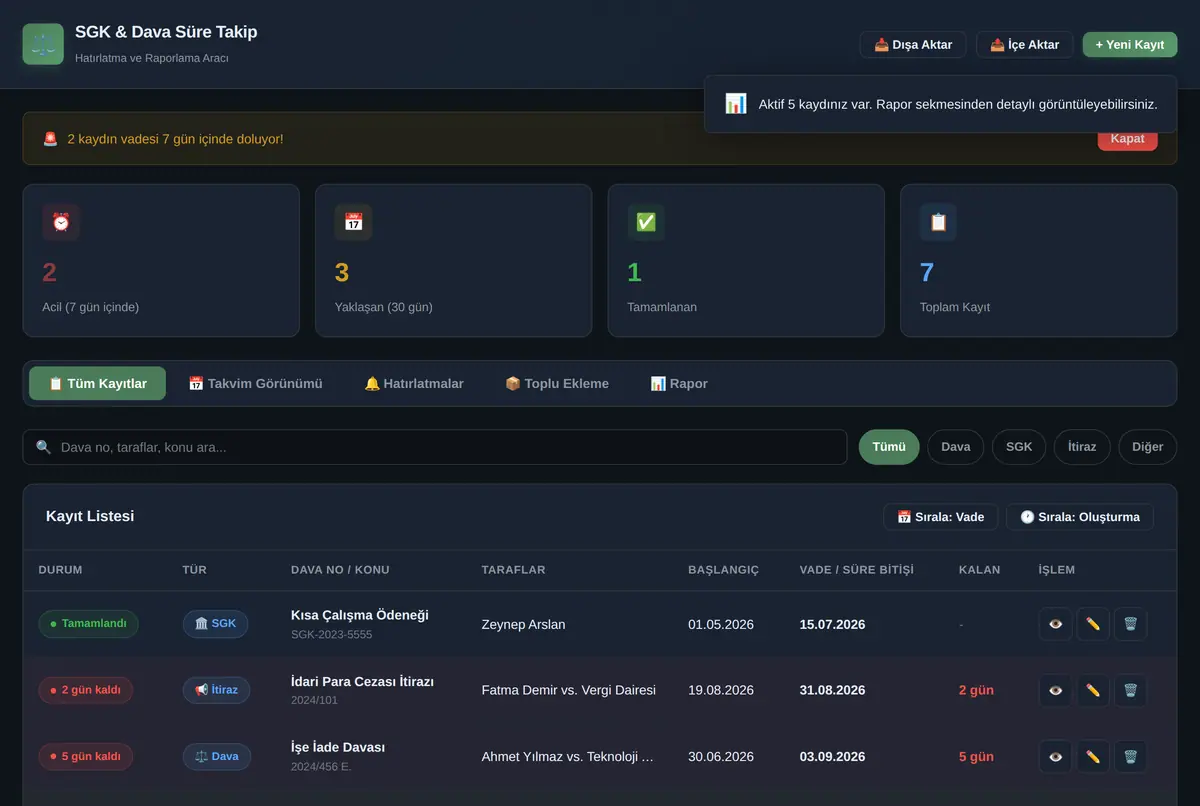Click the alarm clock icon on Acil card

(61, 222)
